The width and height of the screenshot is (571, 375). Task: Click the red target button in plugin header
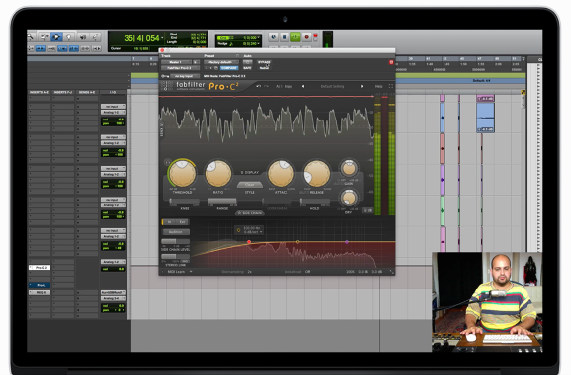391,62
